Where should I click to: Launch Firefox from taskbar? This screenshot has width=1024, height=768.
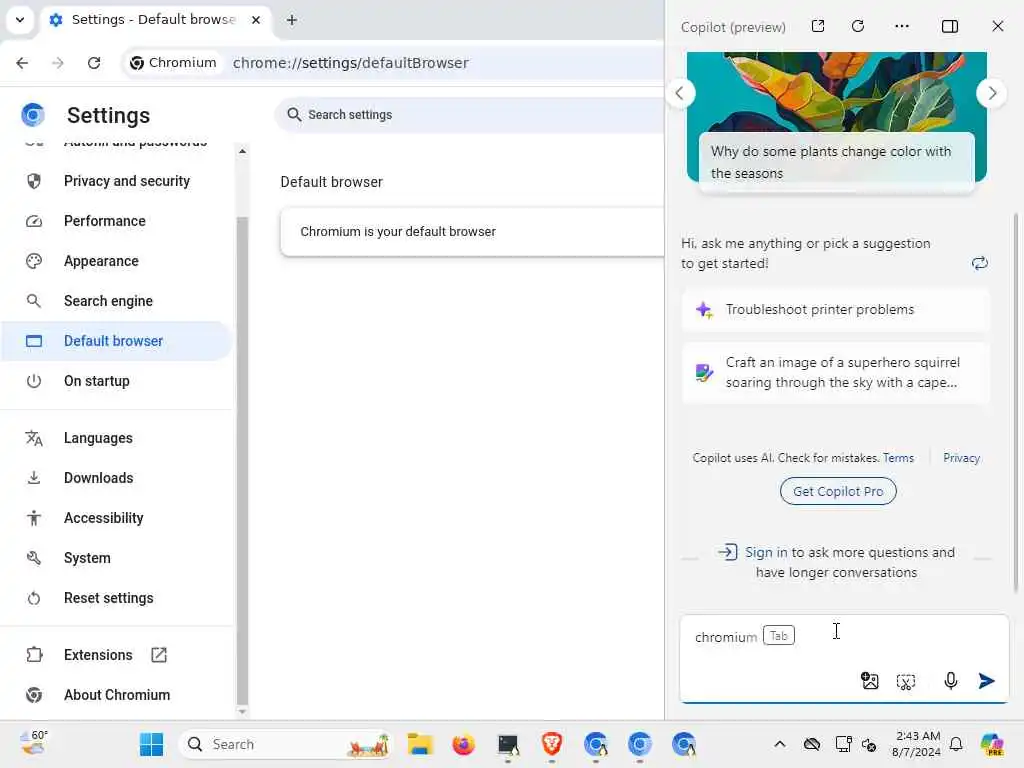click(464, 744)
